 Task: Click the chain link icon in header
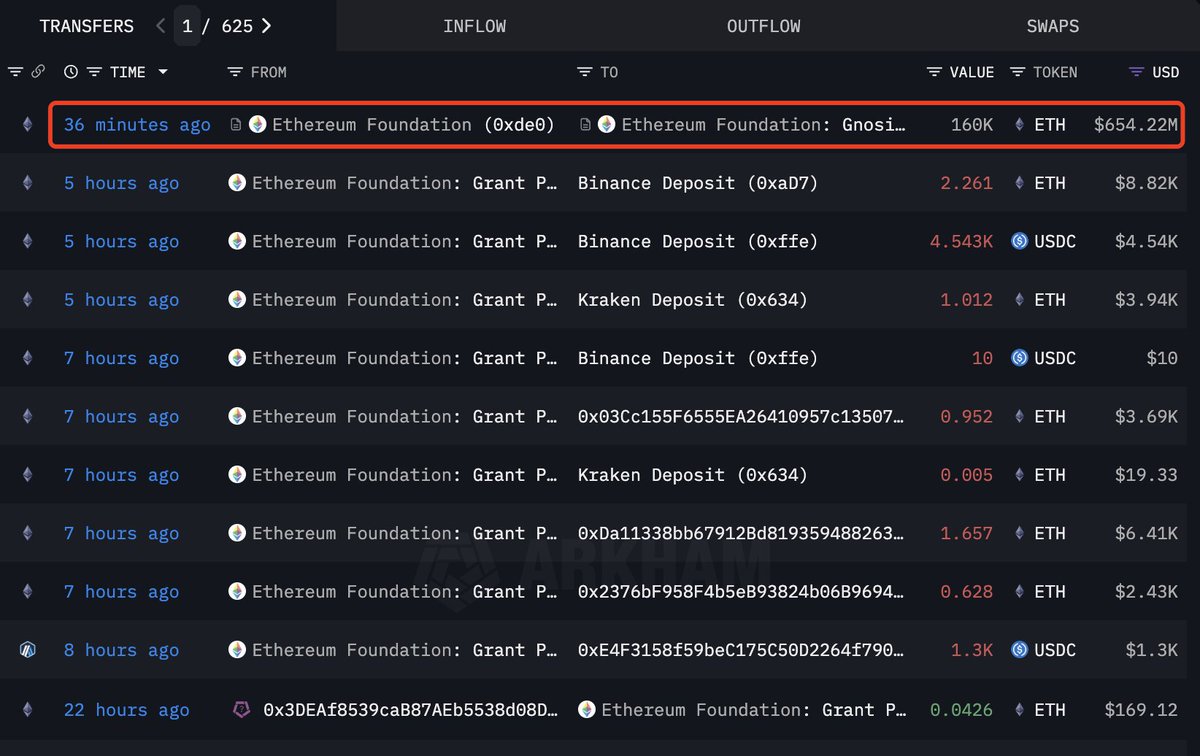tap(38, 72)
